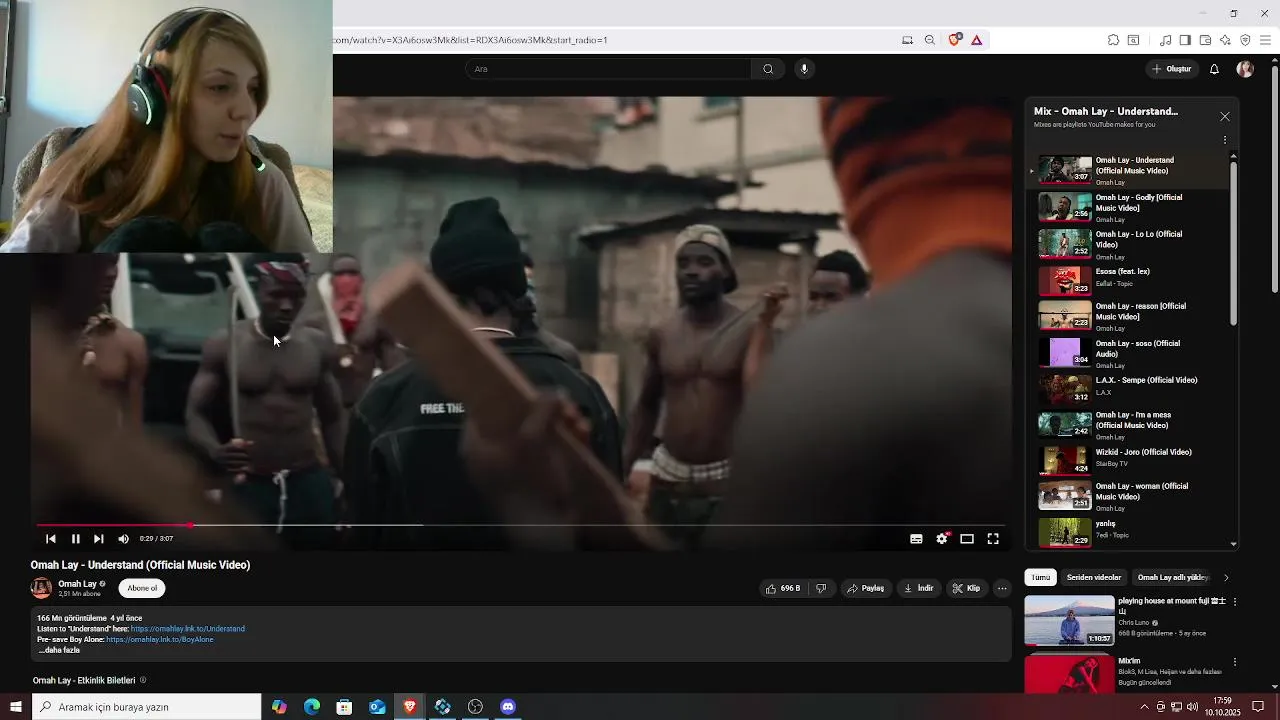
Task: Open the browser extensions puzzle icon
Action: (1113, 40)
